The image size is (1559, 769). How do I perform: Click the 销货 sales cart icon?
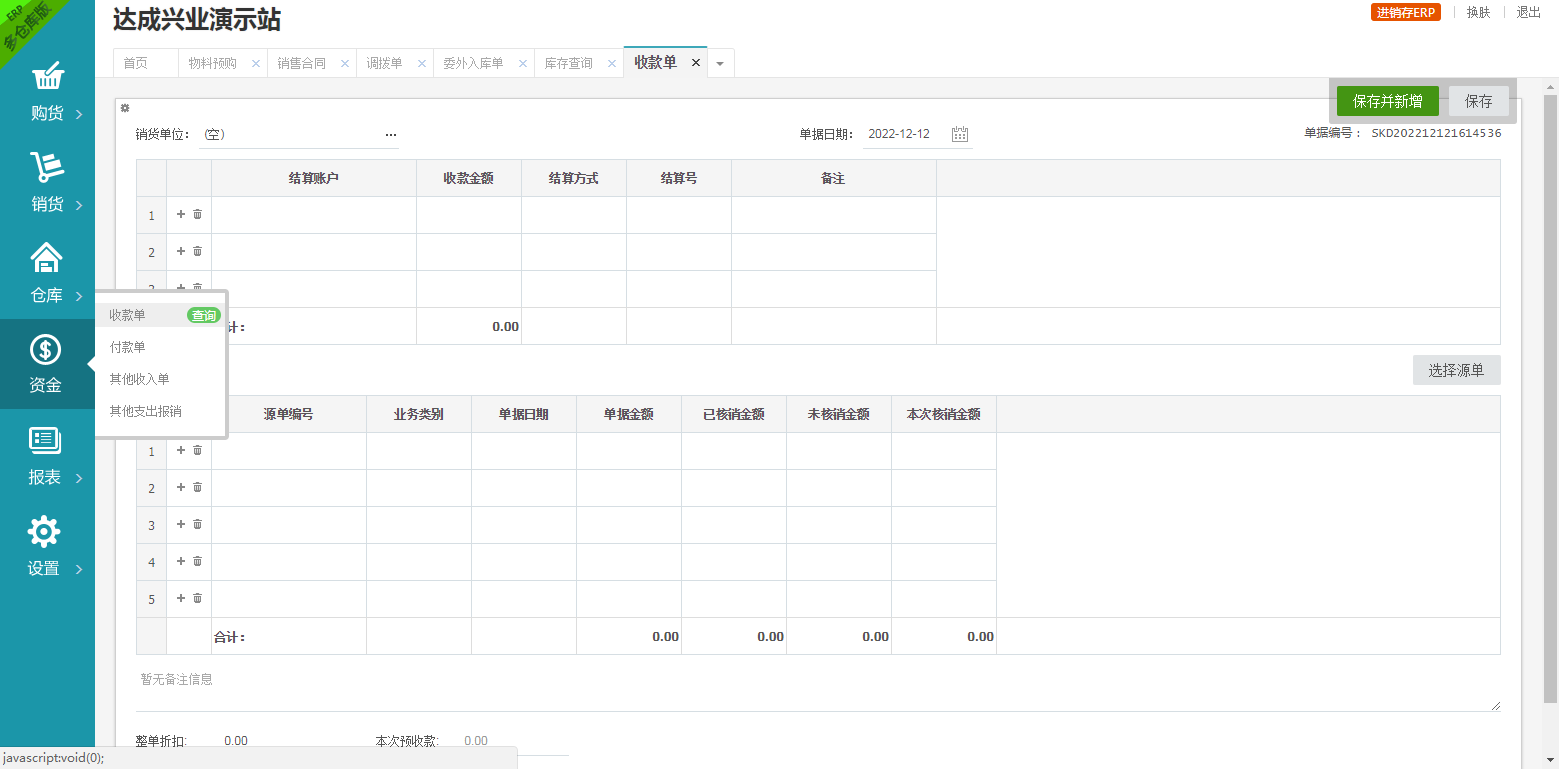[47, 168]
